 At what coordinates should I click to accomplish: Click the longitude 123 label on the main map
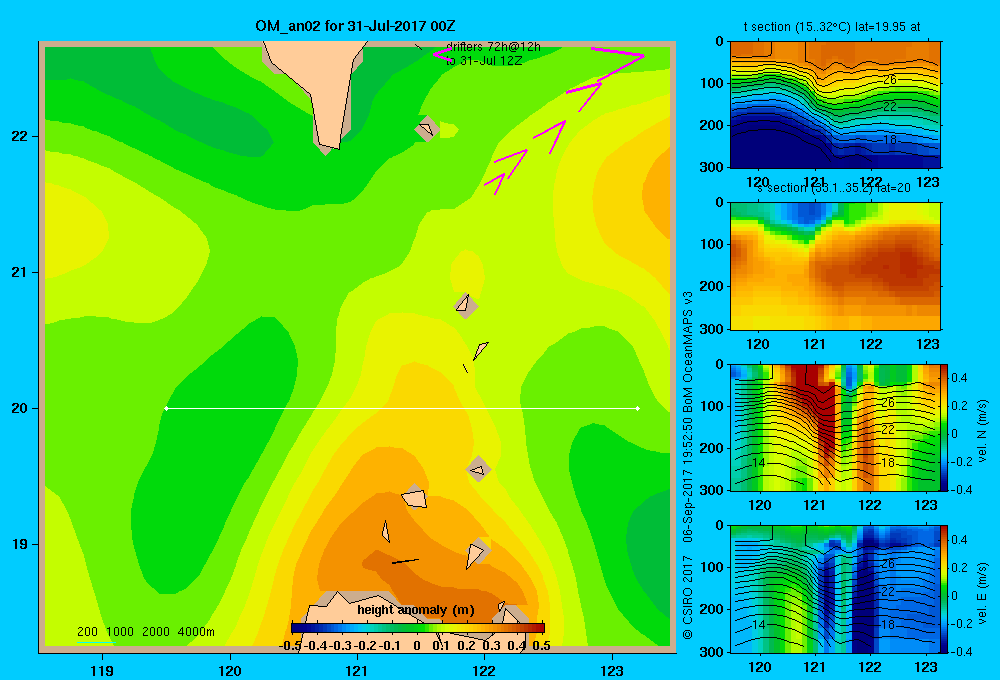tap(612, 670)
